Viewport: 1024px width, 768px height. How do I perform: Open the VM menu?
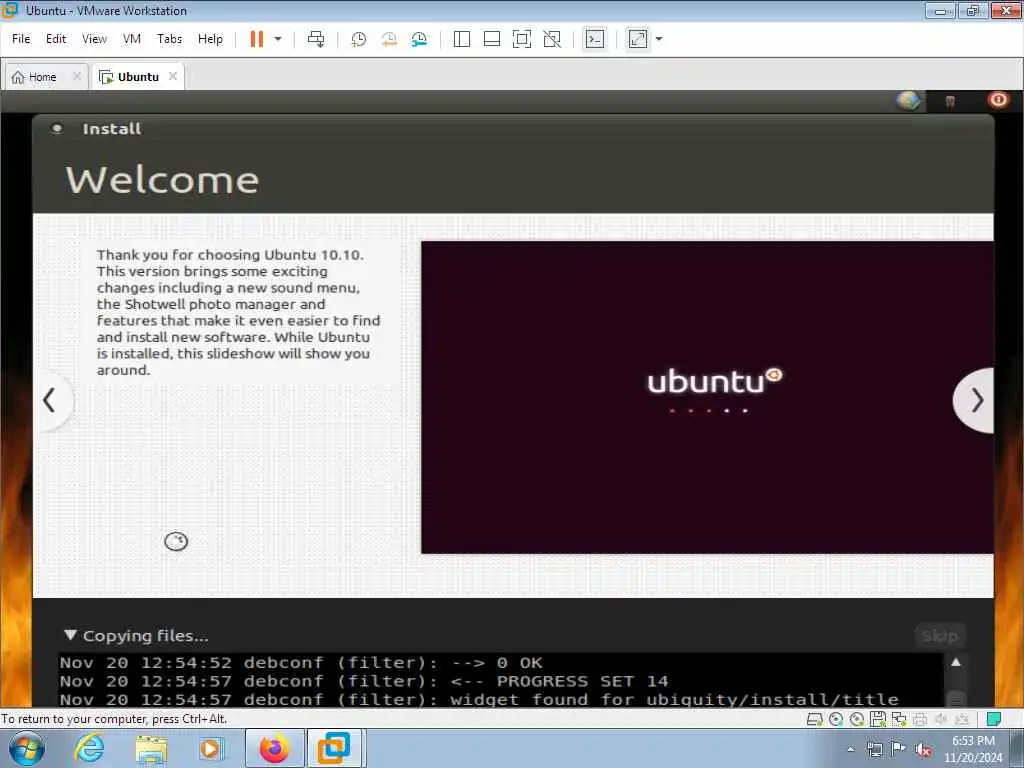(x=132, y=39)
